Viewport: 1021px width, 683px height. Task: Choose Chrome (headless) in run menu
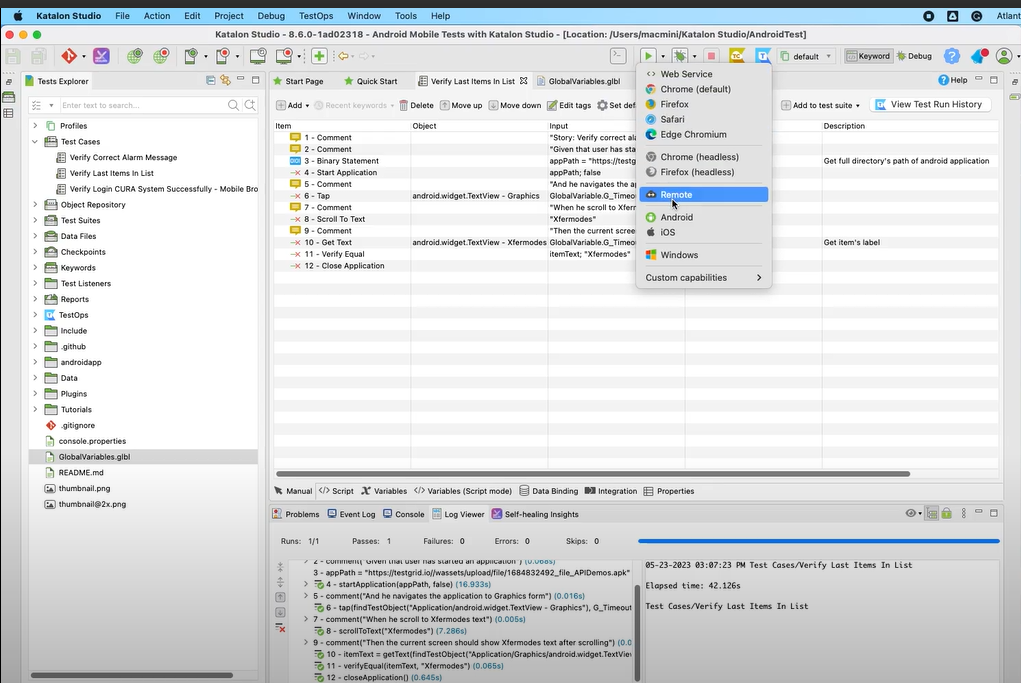(x=703, y=157)
